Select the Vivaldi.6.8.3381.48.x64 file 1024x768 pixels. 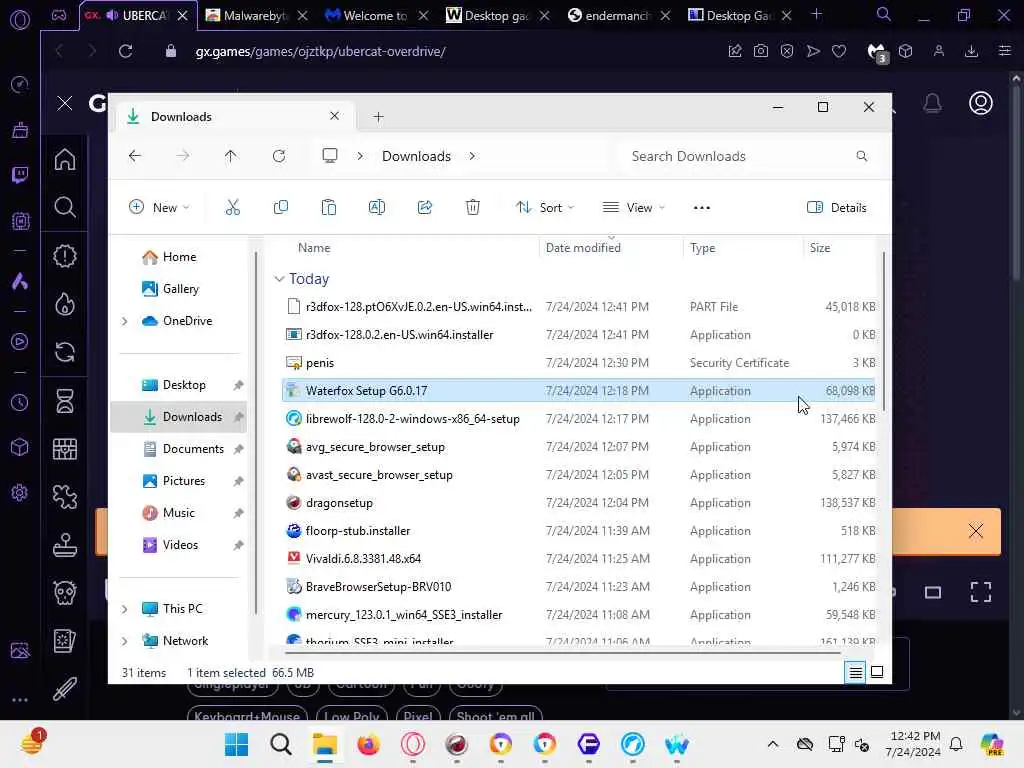578,558
